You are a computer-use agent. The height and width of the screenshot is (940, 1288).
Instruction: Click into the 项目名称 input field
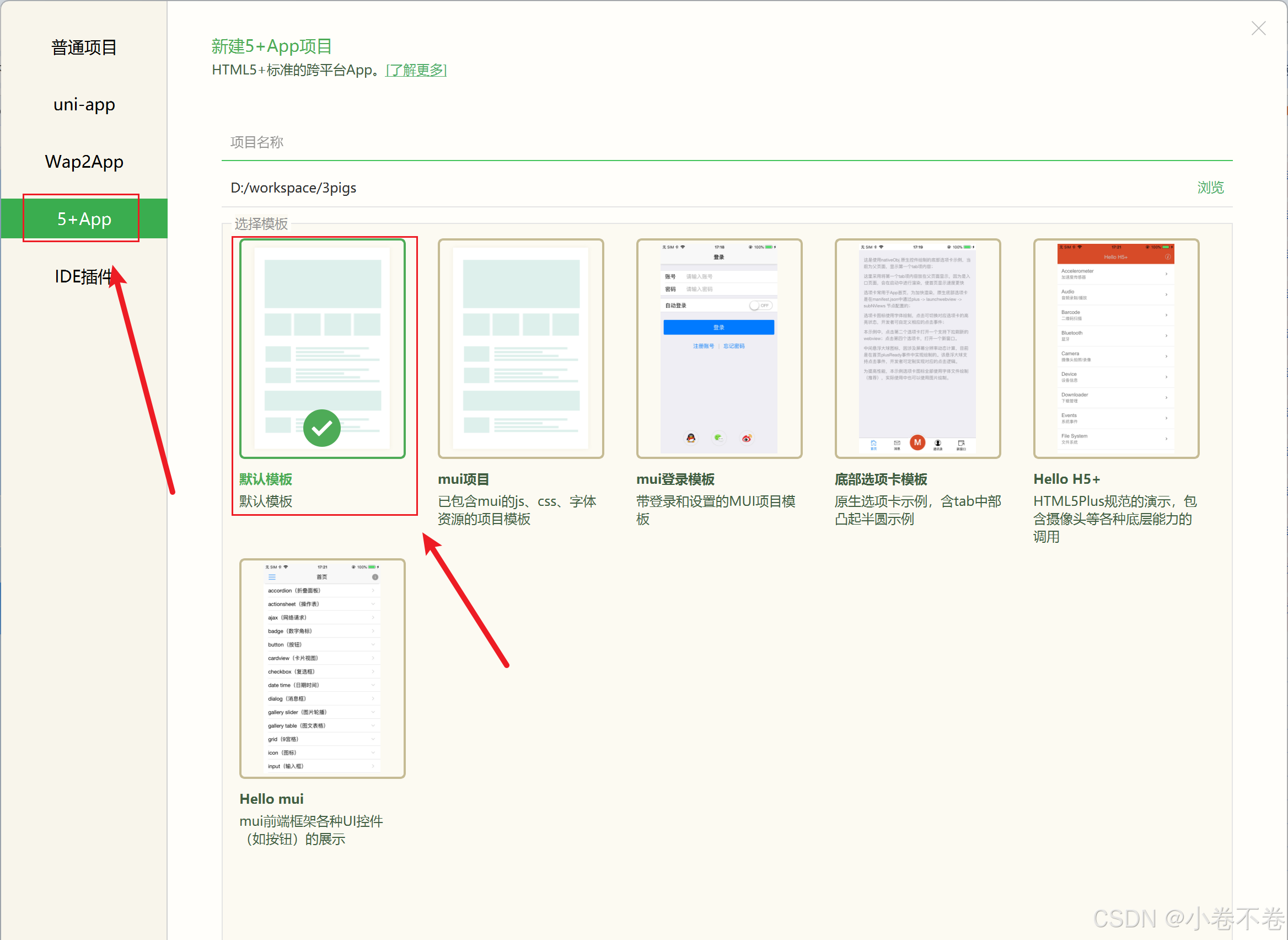(726, 142)
